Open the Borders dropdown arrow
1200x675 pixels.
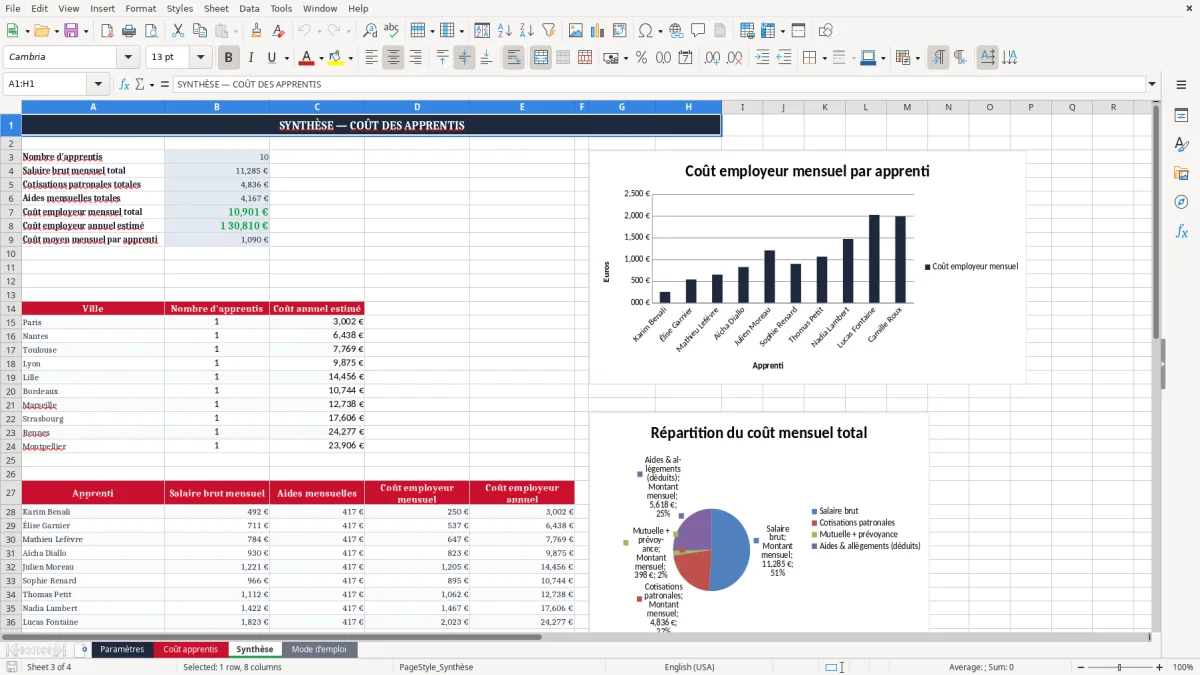click(824, 58)
